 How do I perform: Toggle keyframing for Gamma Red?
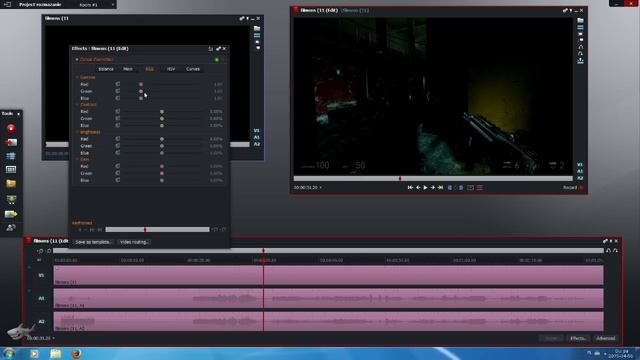pyautogui.click(x=118, y=84)
